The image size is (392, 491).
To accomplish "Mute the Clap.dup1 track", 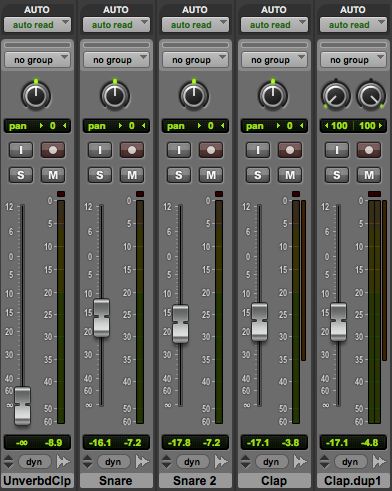I will pyautogui.click(x=369, y=175).
